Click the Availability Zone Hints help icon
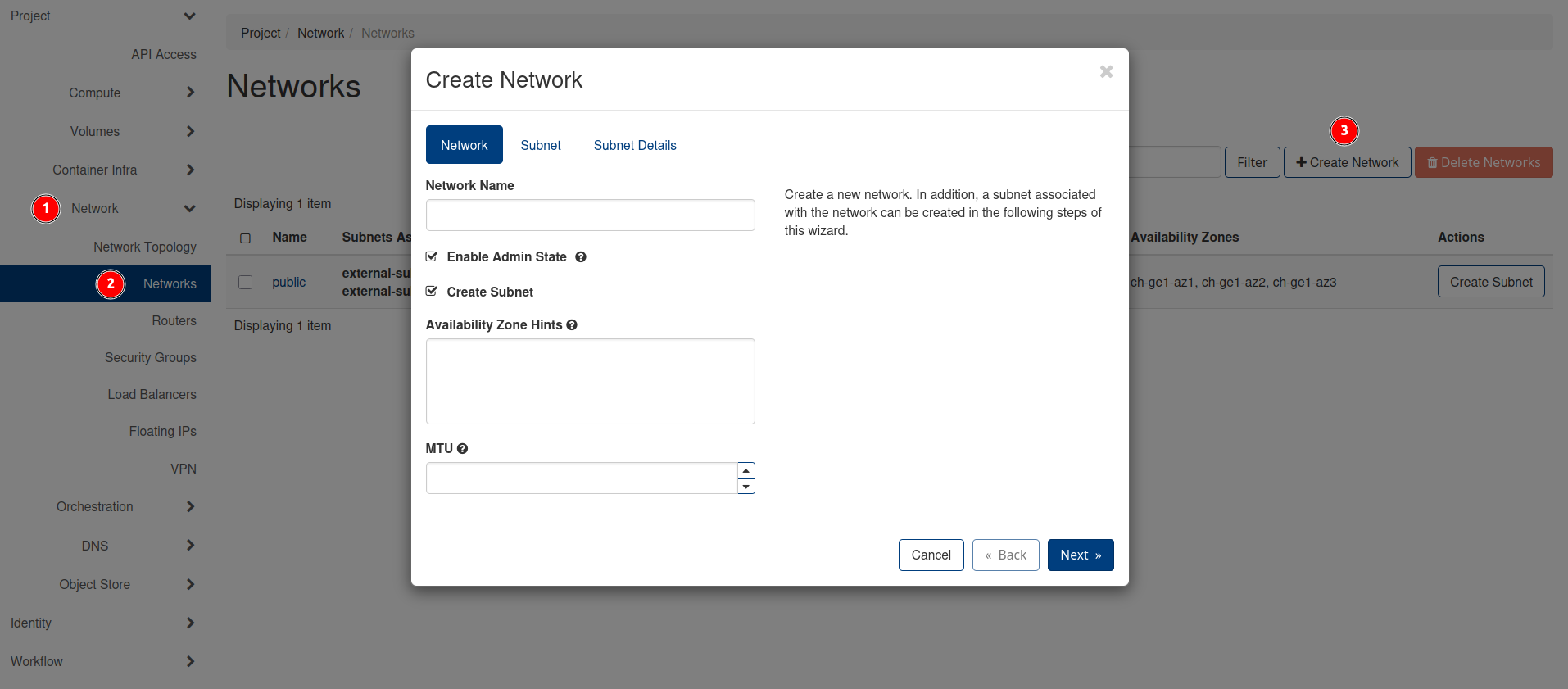 [x=572, y=325]
